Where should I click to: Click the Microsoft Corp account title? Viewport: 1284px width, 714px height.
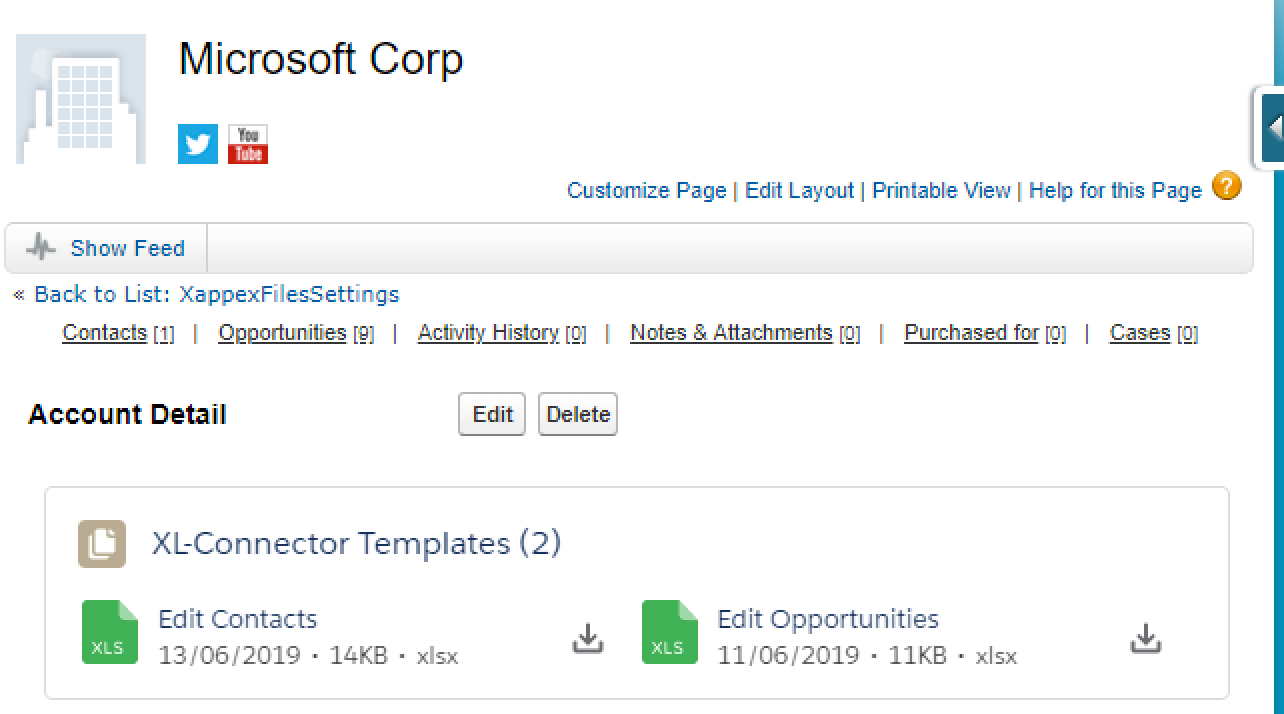click(x=321, y=59)
